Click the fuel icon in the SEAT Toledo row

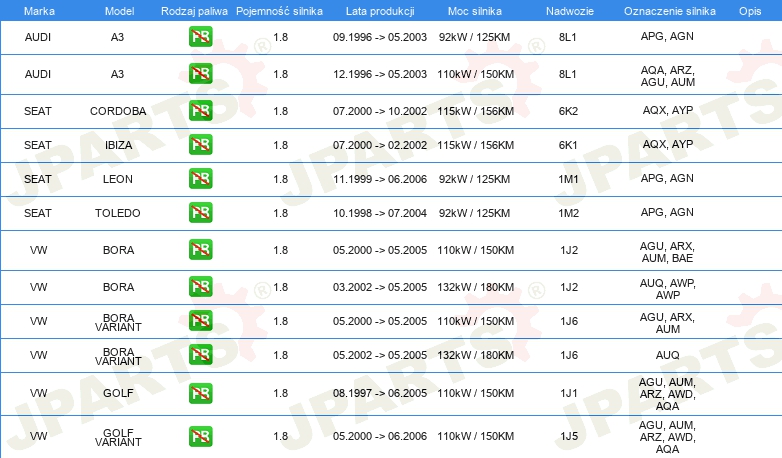tap(200, 212)
